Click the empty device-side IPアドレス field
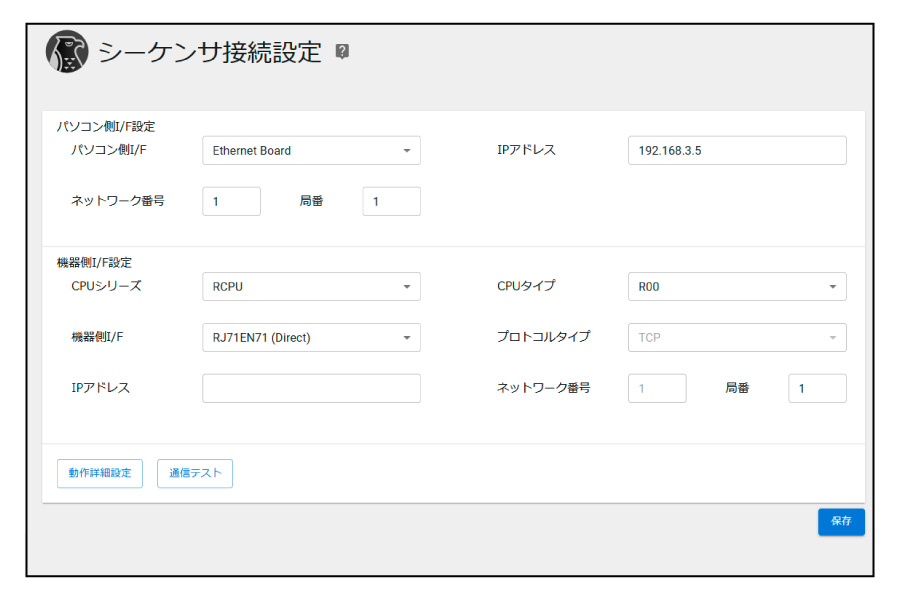 [311, 388]
